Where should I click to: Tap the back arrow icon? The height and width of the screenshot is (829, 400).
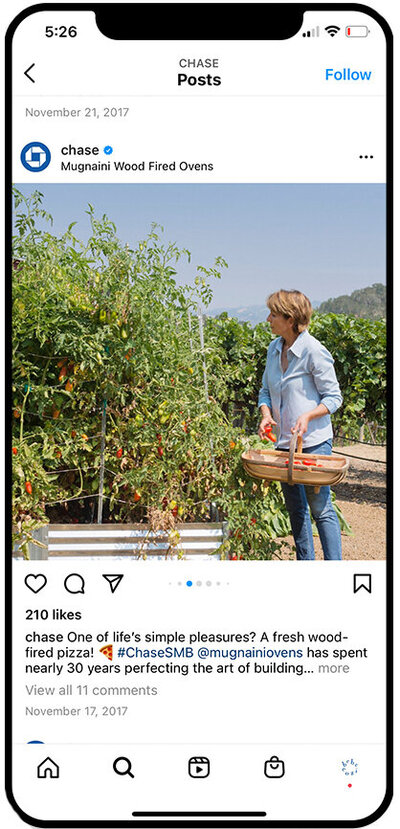pos(30,73)
